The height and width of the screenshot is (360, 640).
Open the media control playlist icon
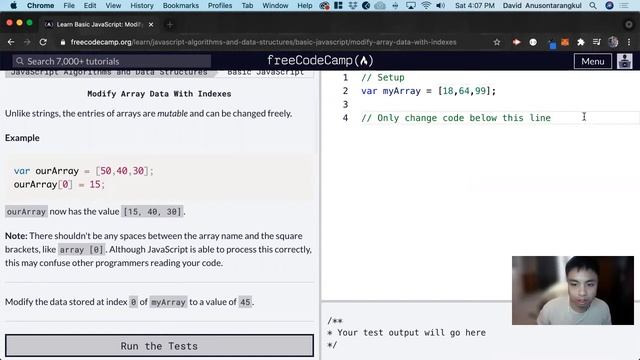pyautogui.click(x=597, y=42)
